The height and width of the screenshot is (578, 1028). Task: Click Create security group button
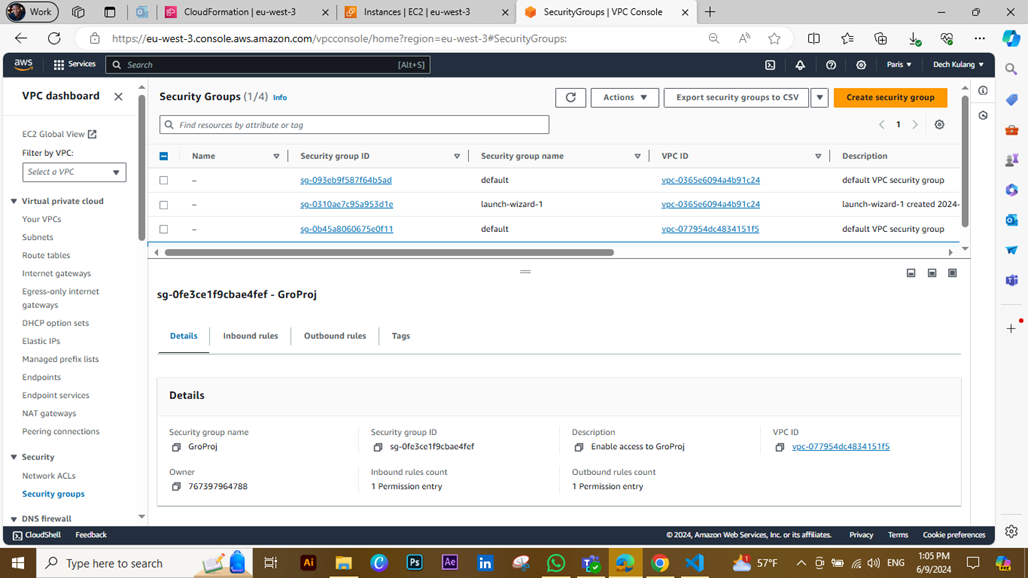890,98
